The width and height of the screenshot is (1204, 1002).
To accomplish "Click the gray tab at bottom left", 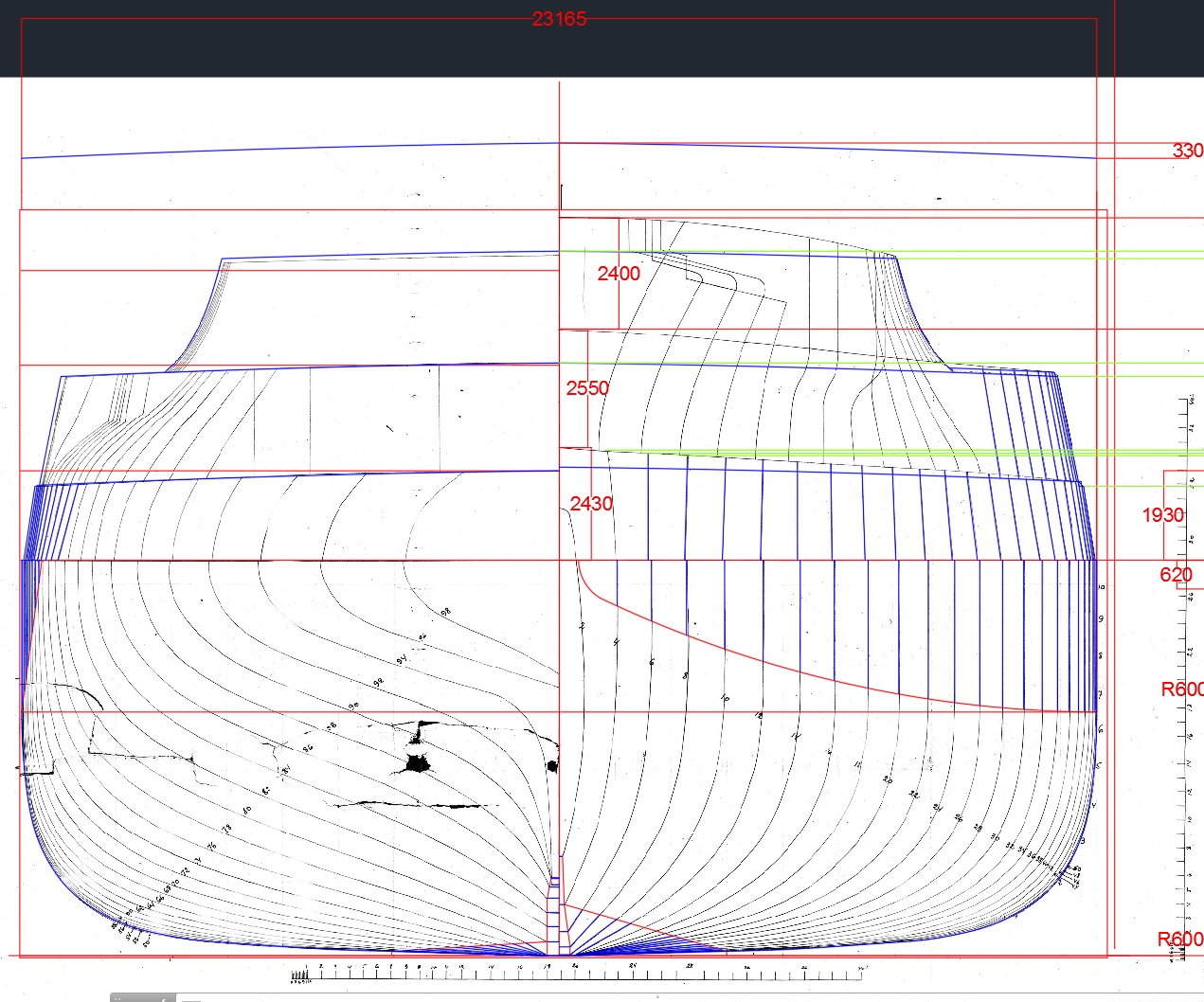I will coord(142,998).
